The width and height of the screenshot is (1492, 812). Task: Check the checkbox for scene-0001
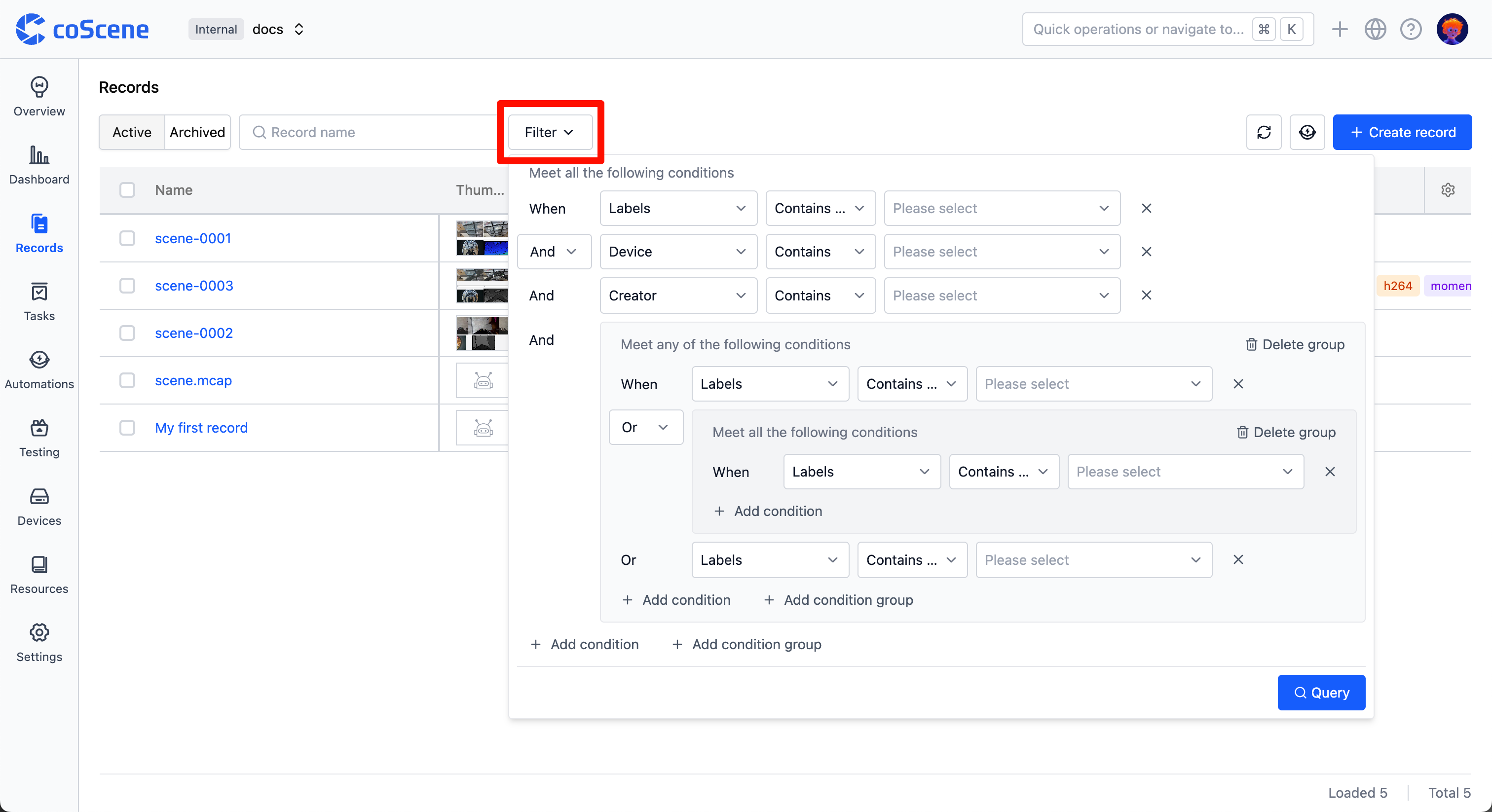tap(127, 237)
